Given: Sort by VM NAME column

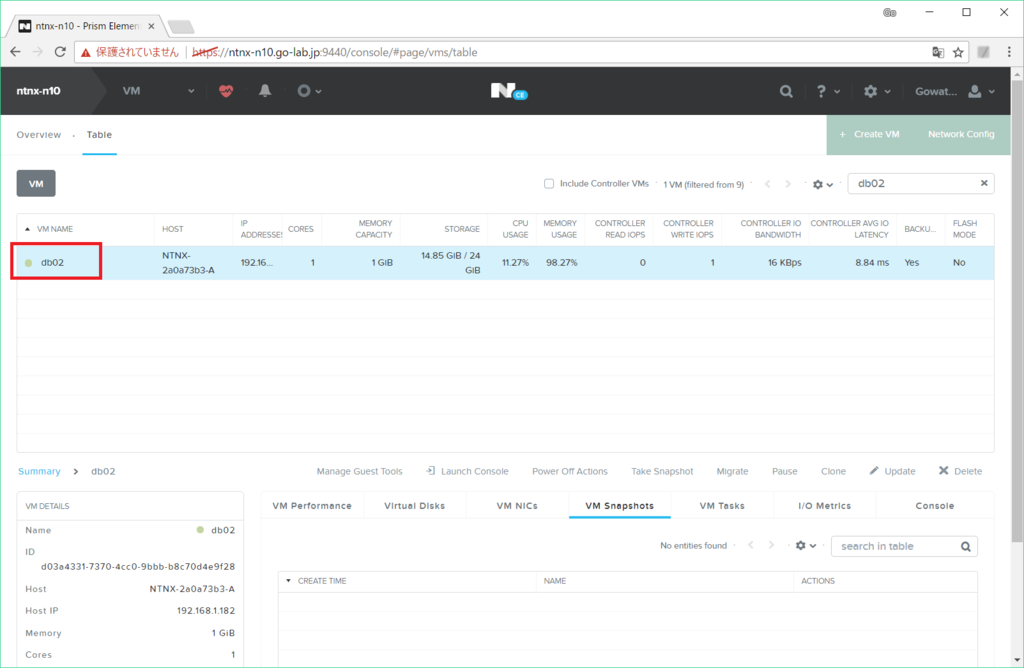Looking at the screenshot, I should (x=55, y=229).
